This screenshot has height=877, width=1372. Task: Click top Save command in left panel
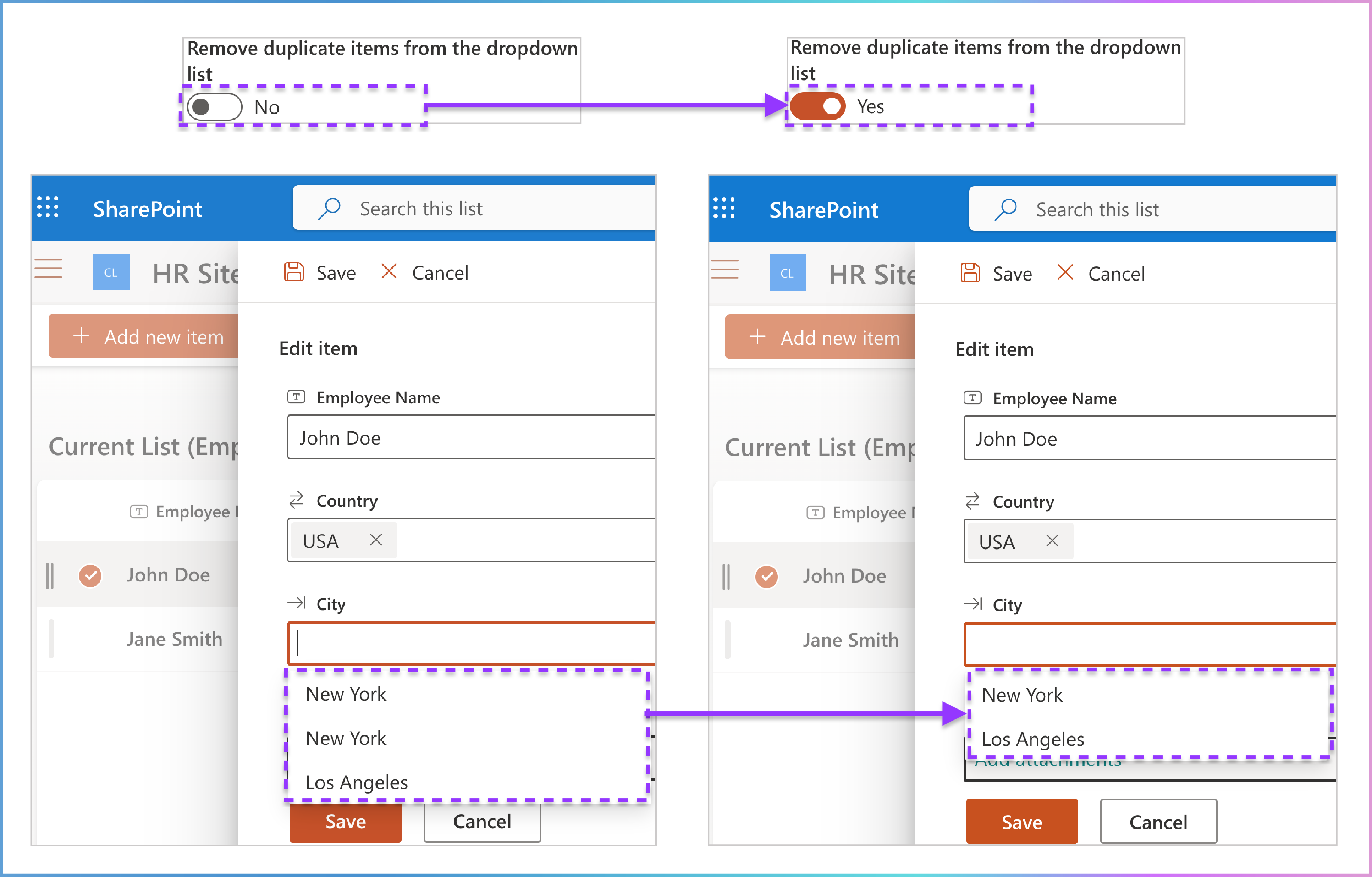(x=320, y=272)
